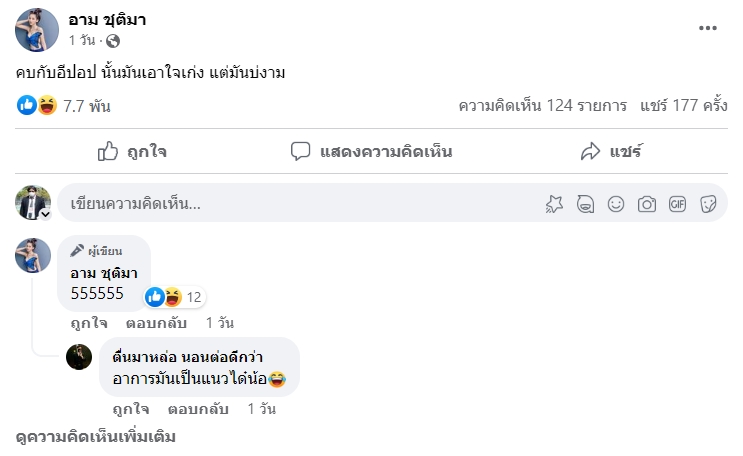Image resolution: width=743 pixels, height=456 pixels.
Task: Open the post author's profile picture
Action: pos(36,29)
